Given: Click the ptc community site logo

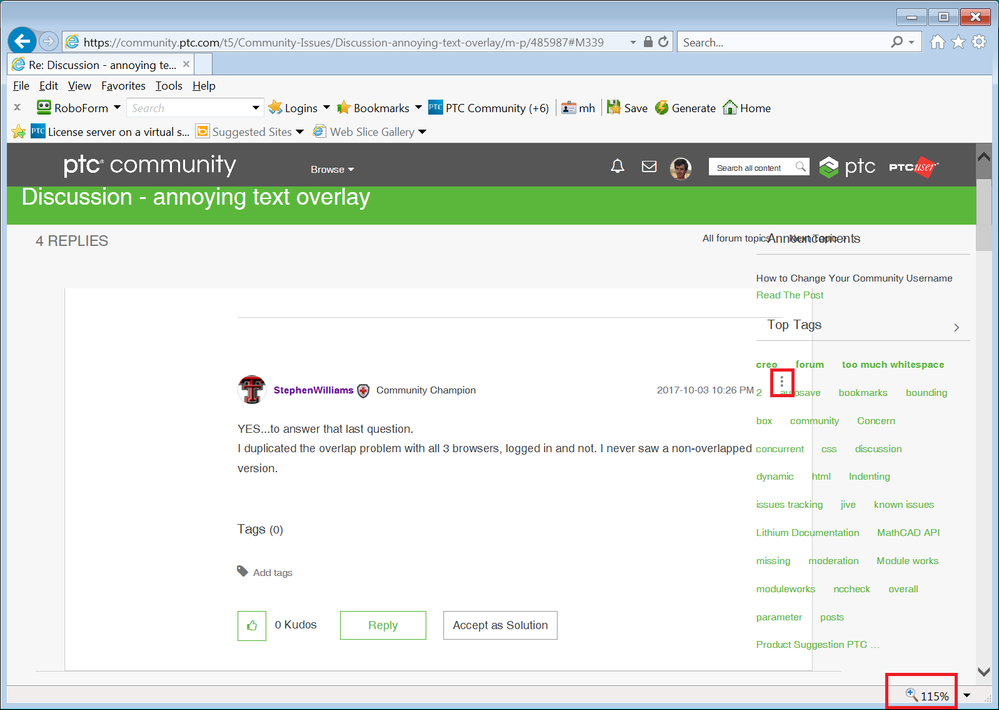Looking at the screenshot, I should [150, 165].
